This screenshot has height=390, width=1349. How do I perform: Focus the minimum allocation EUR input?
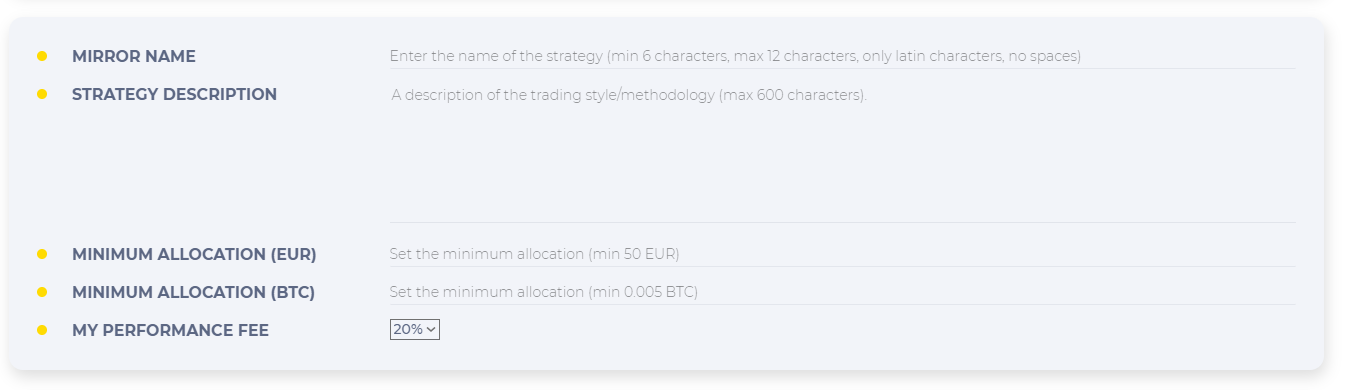(x=842, y=254)
